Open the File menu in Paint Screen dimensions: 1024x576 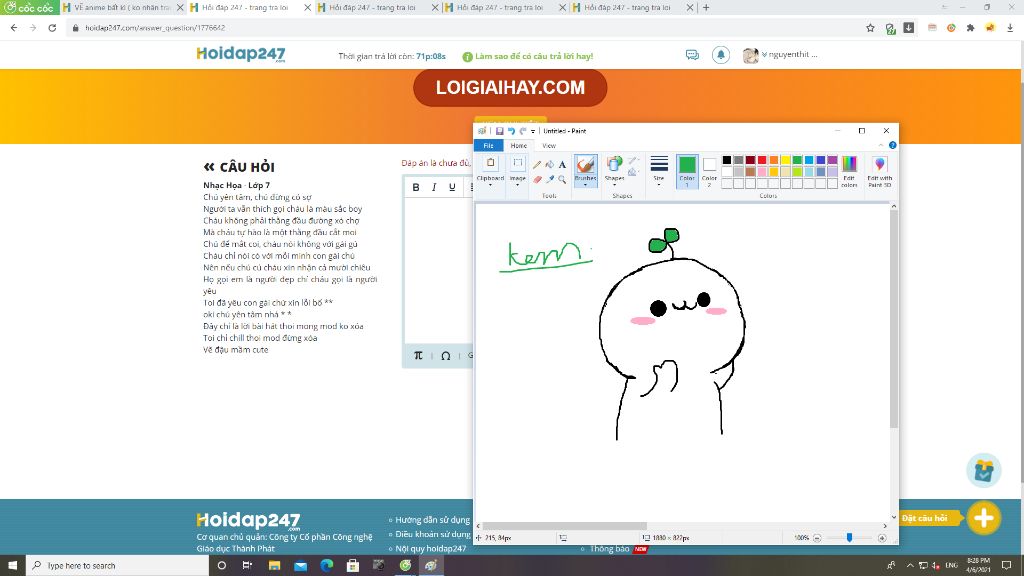coord(489,146)
